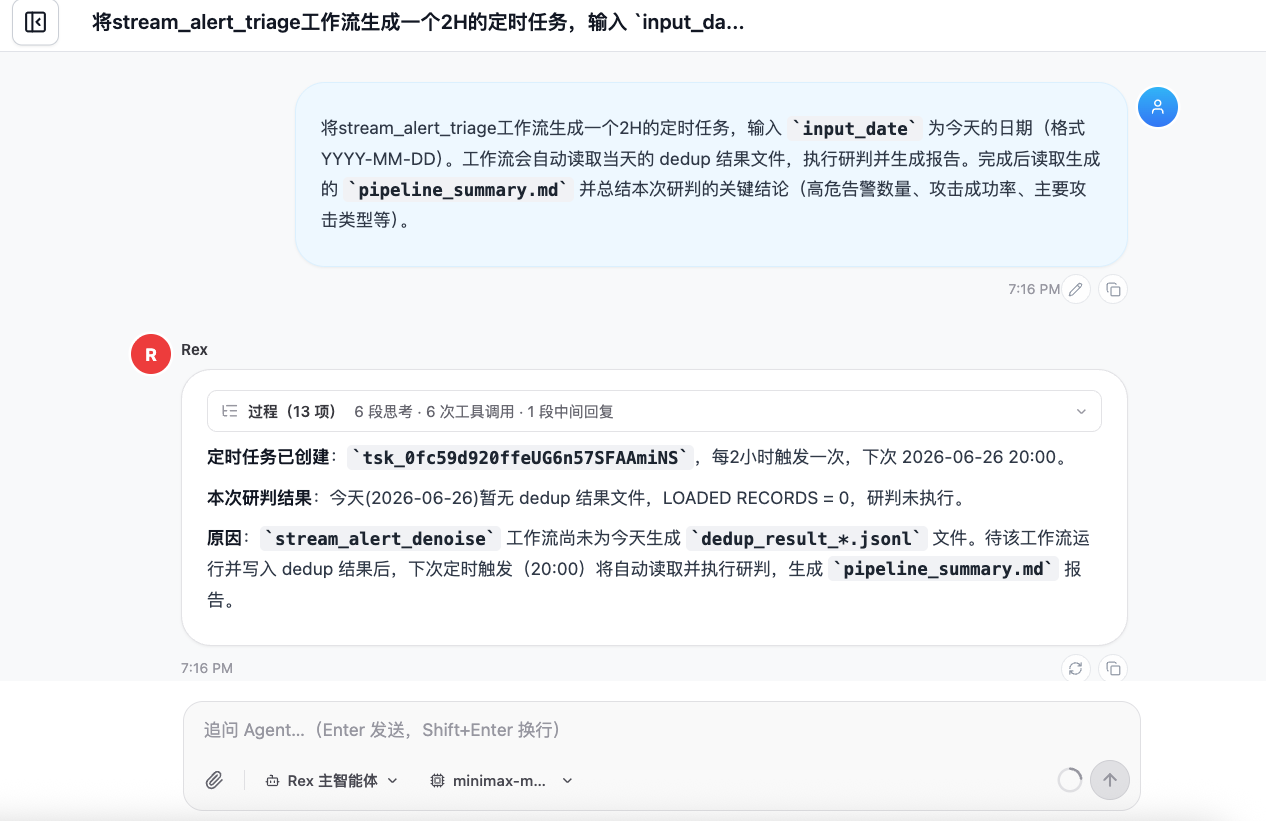Copy Rex's response

point(1113,668)
